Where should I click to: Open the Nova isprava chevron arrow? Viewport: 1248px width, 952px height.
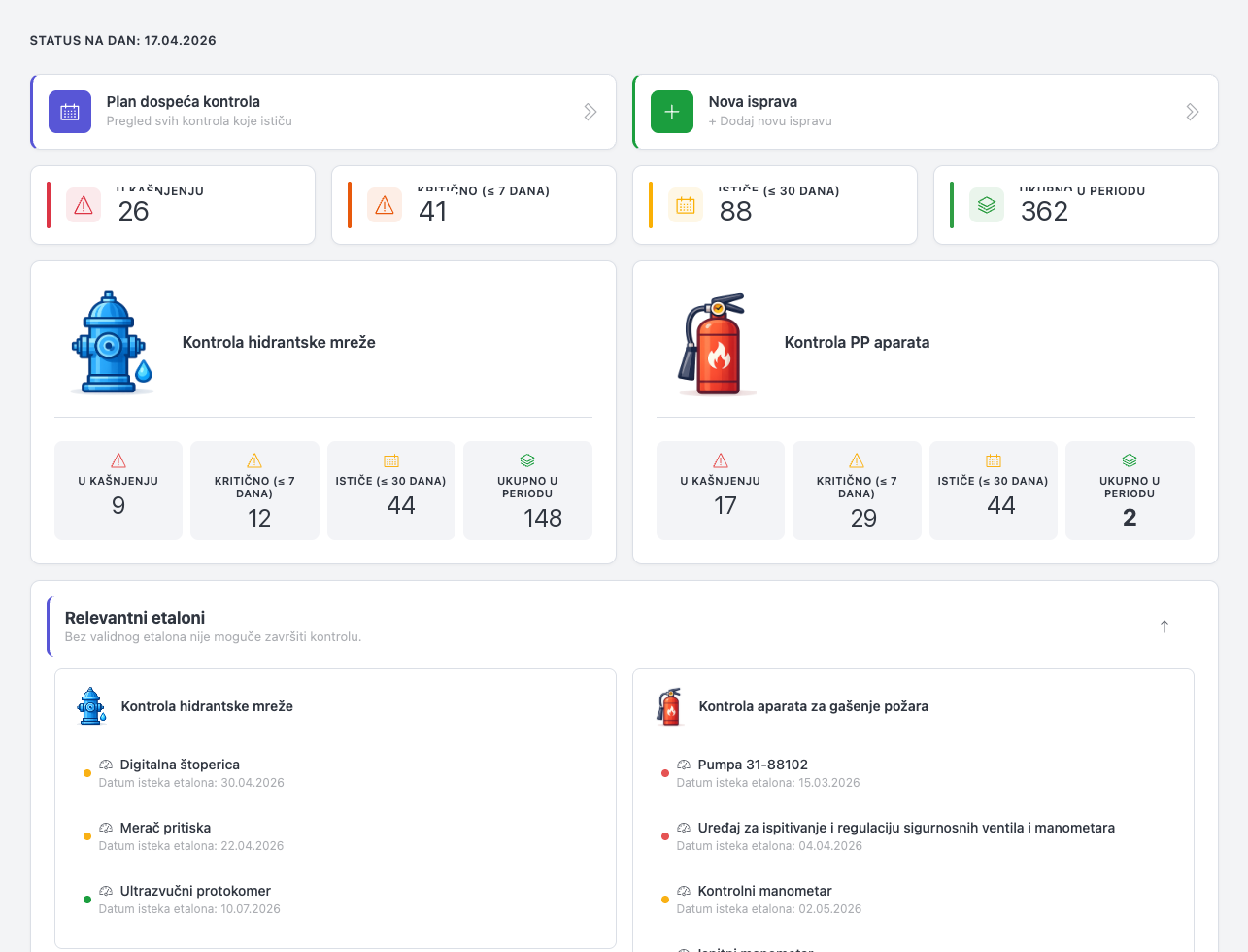click(1192, 111)
